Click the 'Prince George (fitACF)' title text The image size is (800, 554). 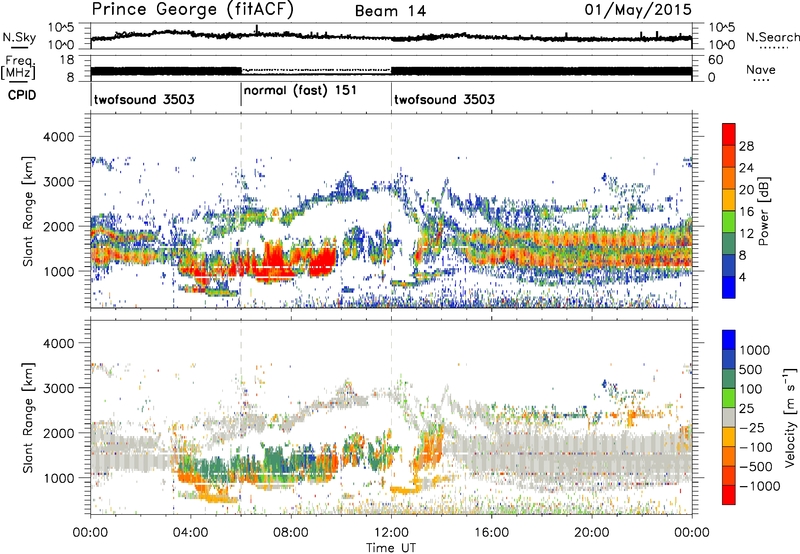coord(192,10)
